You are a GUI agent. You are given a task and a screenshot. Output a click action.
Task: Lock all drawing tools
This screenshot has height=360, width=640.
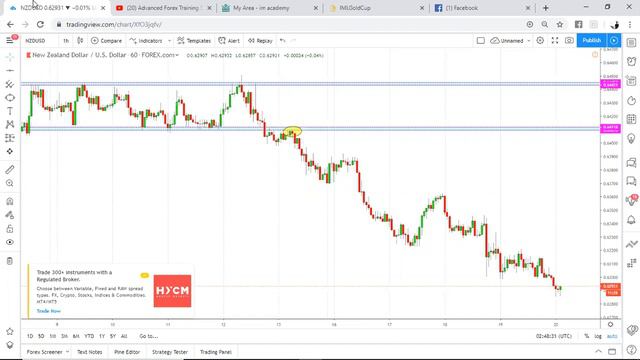point(10,229)
